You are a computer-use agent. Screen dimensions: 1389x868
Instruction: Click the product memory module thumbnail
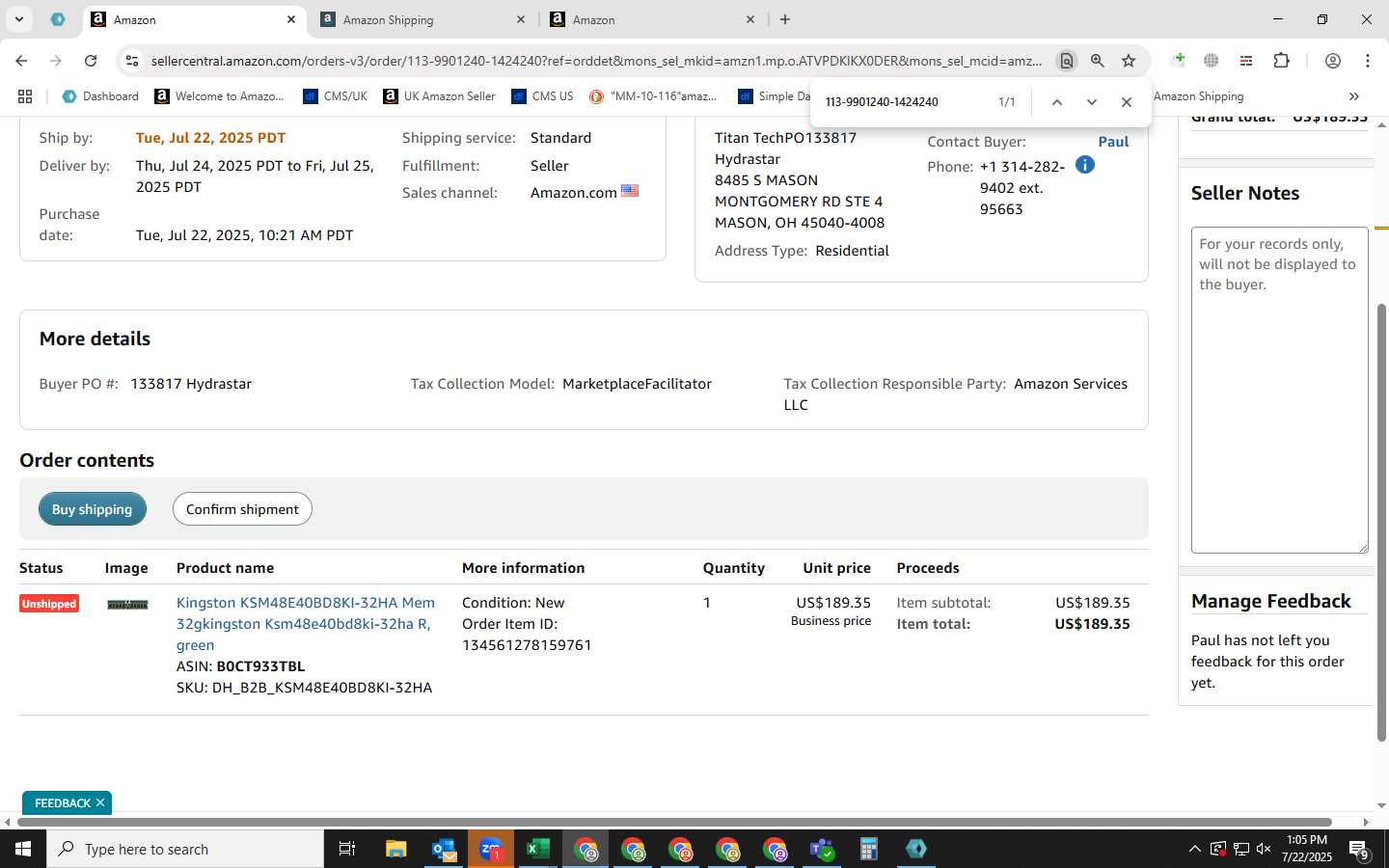click(x=127, y=605)
